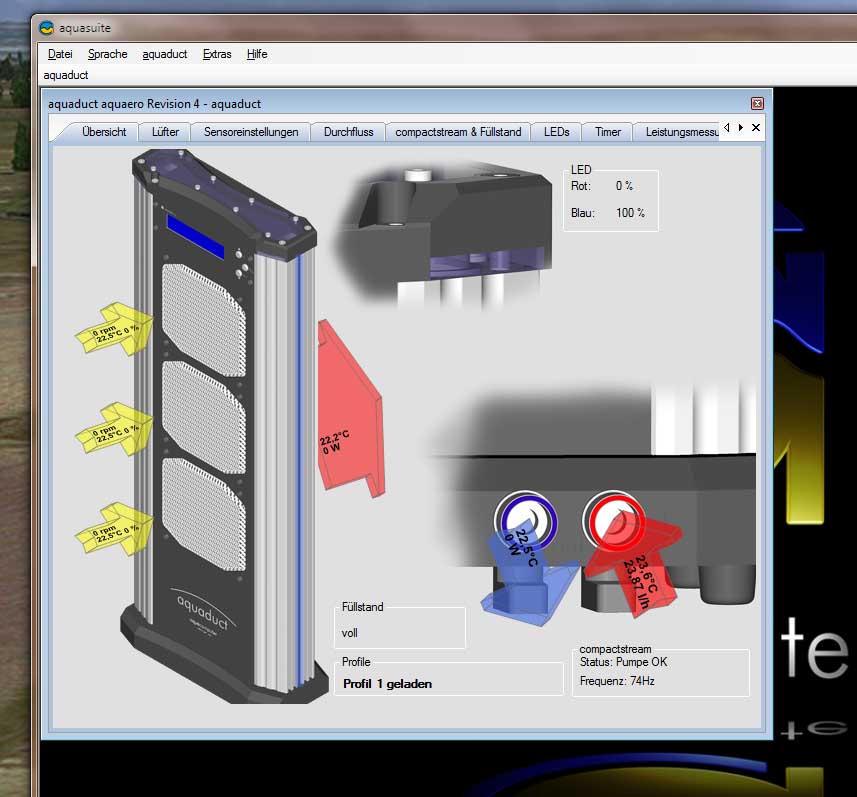Viewport: 857px width, 797px height.
Task: Click the bottom yellow fan airflow arrow
Action: pyautogui.click(x=115, y=527)
